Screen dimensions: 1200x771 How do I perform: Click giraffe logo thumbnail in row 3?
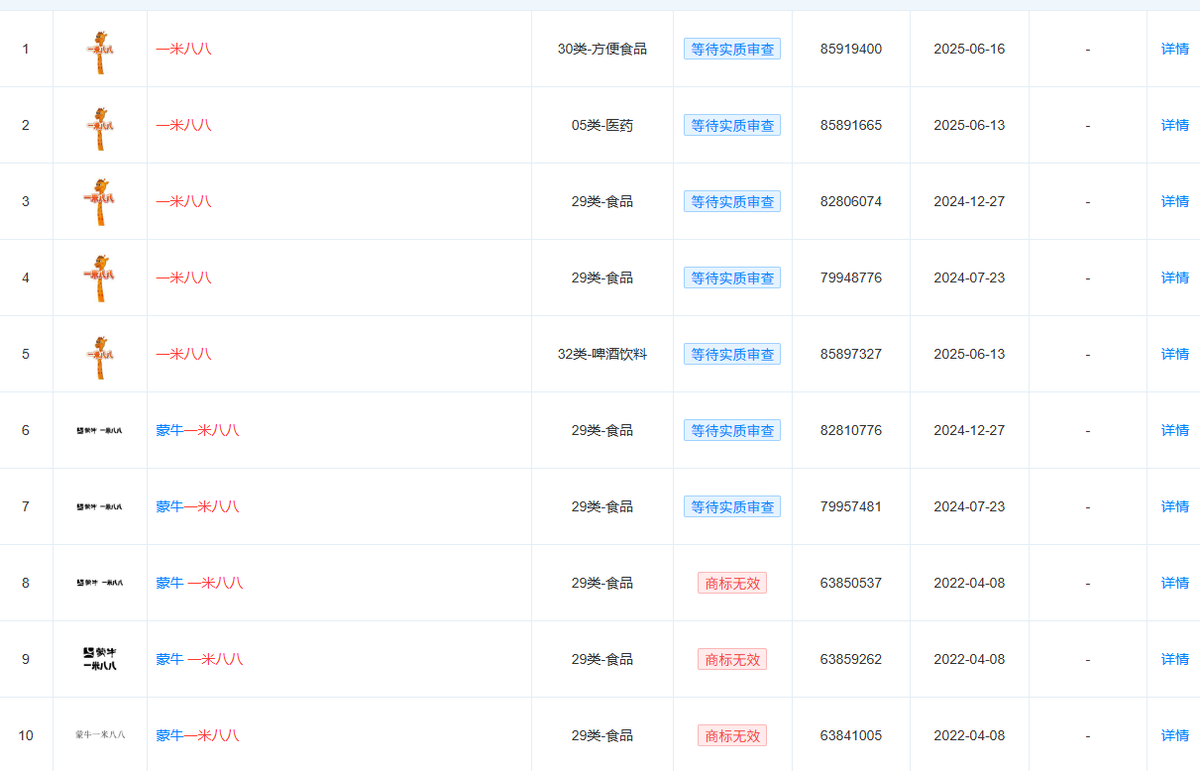100,203
